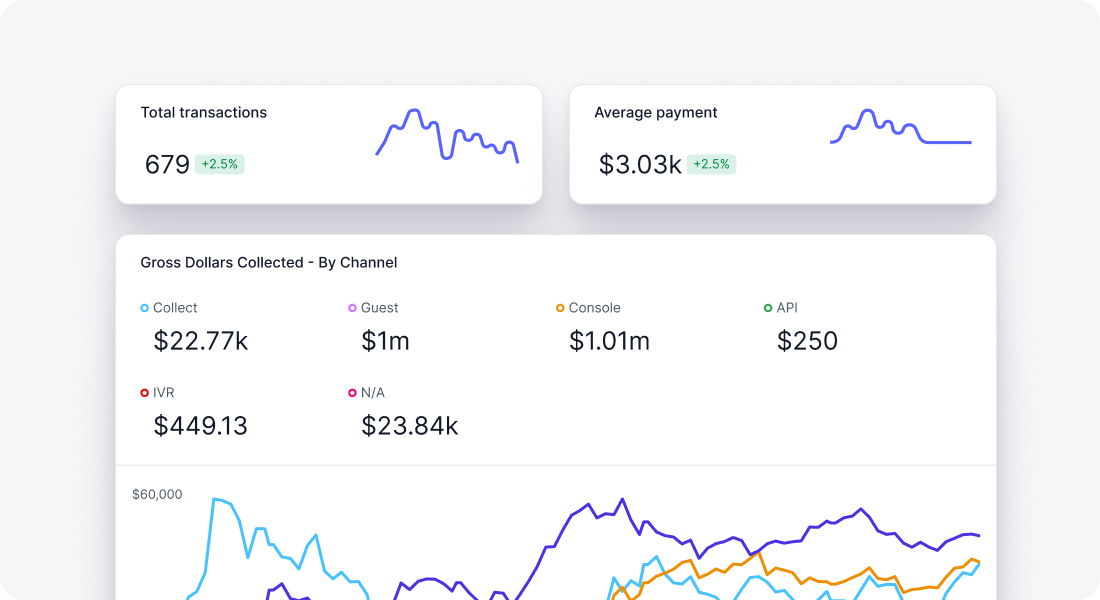
Task: Click the $22.77k Collect amount
Action: click(x=201, y=341)
